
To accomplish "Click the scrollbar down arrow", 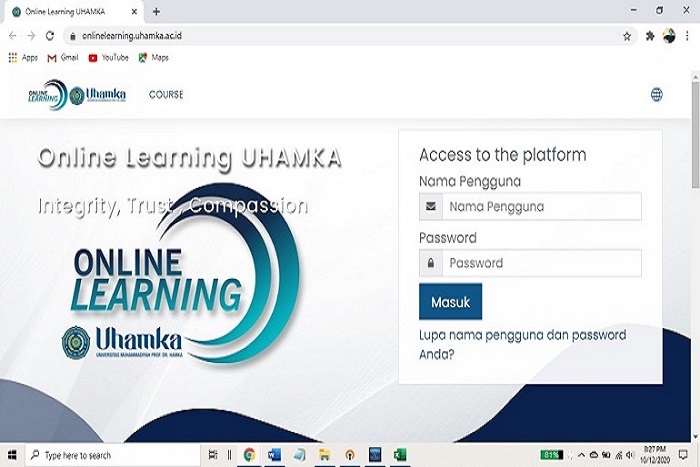I will point(695,437).
